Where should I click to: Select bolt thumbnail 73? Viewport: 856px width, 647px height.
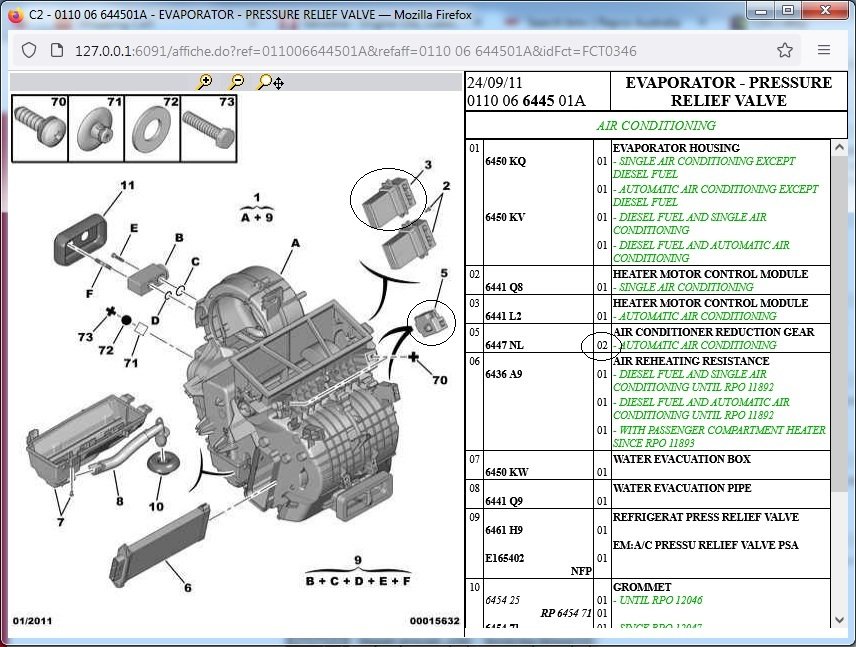[209, 129]
